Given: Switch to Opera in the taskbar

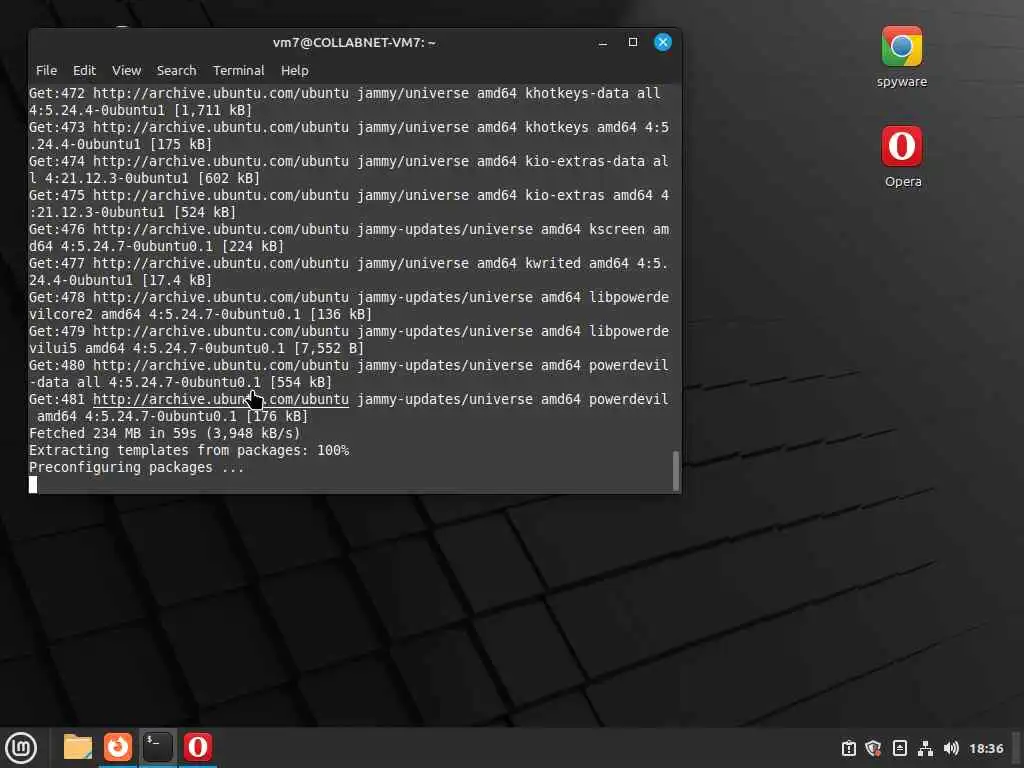Looking at the screenshot, I should click(x=197, y=747).
